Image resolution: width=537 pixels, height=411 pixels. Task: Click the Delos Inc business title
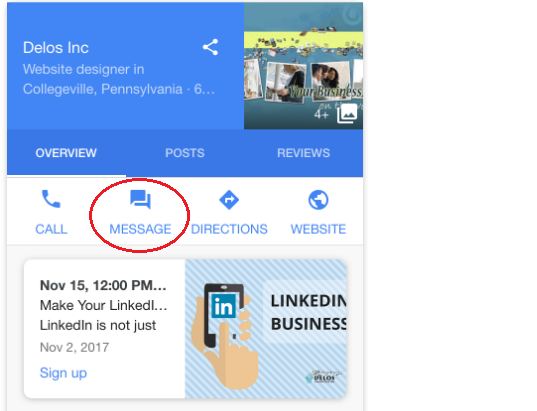tap(56, 48)
